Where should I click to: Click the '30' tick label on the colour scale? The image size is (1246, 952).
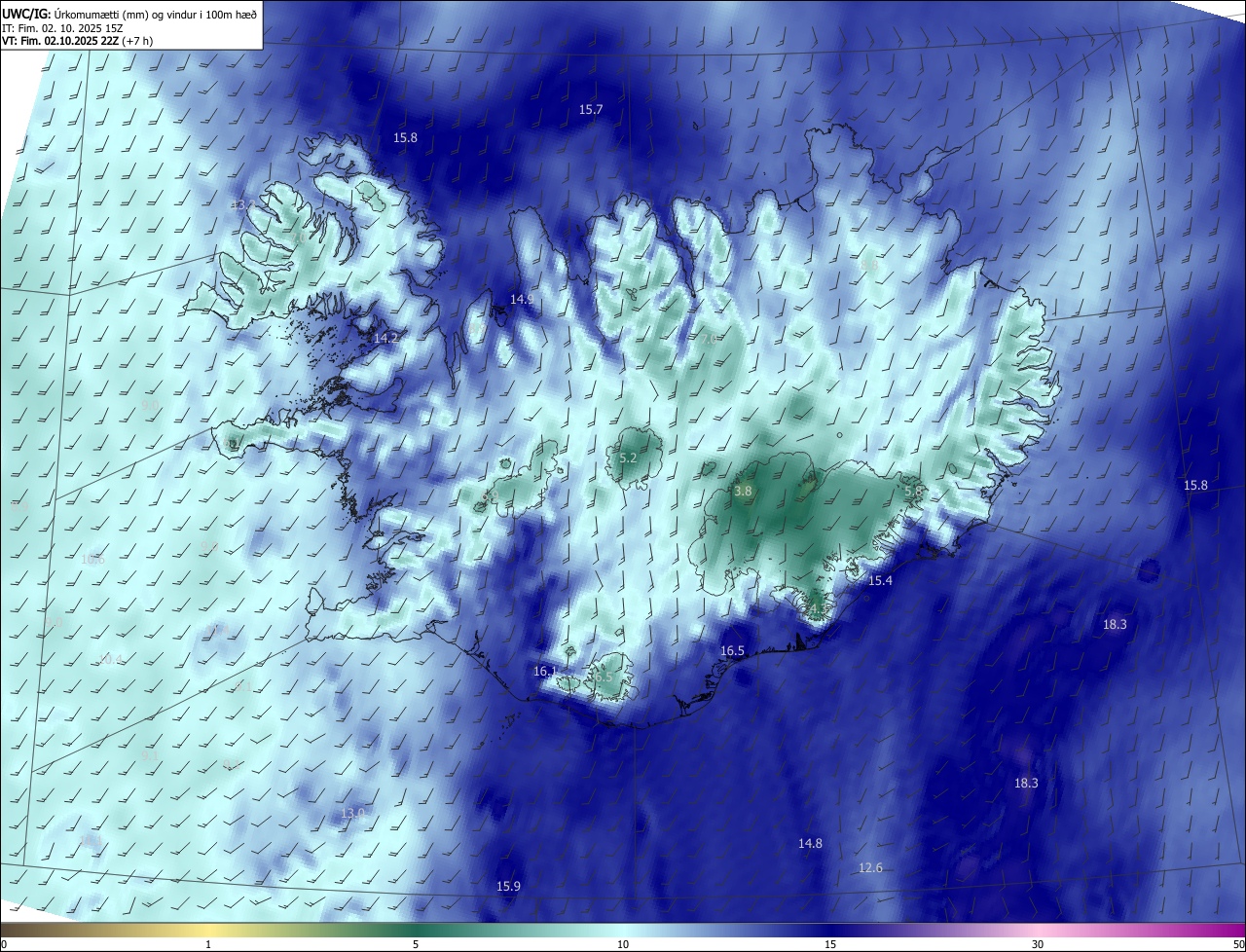tap(1038, 944)
